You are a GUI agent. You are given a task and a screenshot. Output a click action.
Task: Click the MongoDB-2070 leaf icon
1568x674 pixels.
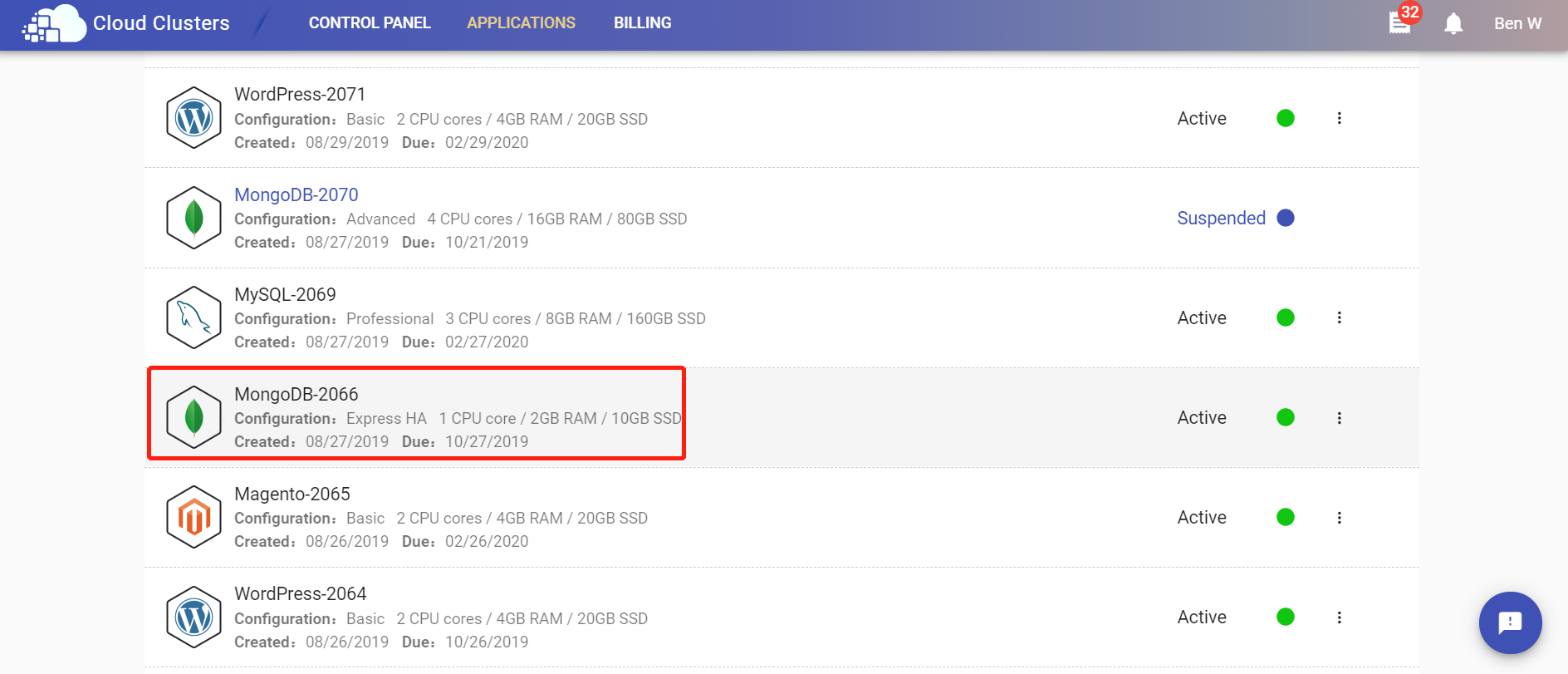click(194, 218)
